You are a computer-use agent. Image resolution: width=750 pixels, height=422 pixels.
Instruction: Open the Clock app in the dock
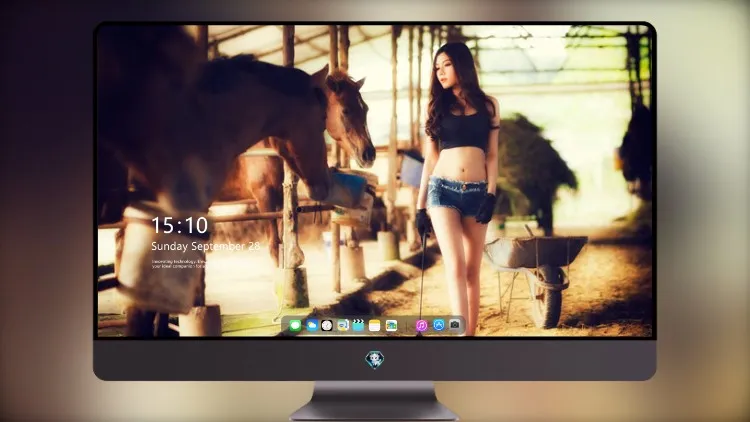(x=327, y=326)
